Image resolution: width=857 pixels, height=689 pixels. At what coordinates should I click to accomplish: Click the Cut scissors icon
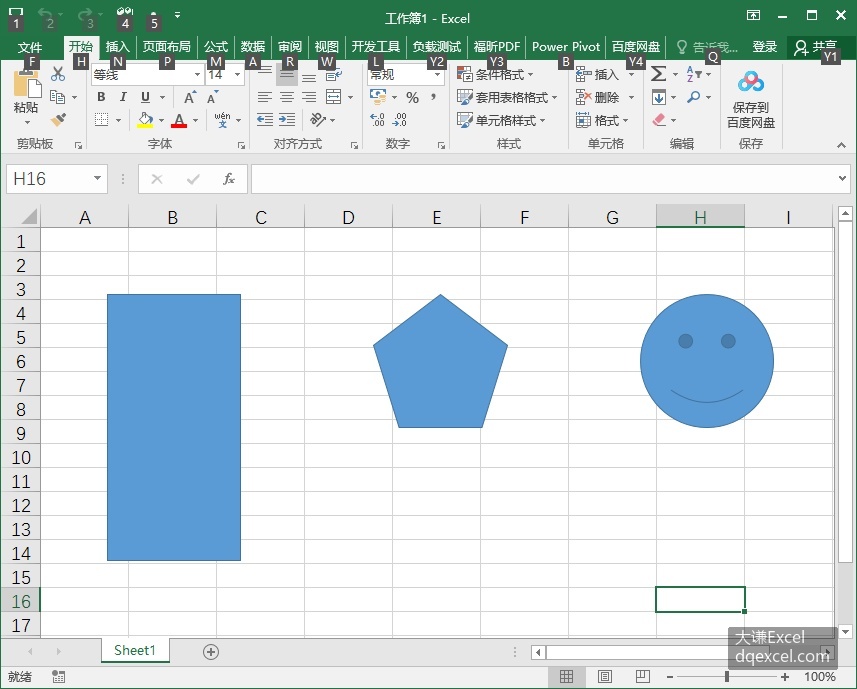point(57,74)
